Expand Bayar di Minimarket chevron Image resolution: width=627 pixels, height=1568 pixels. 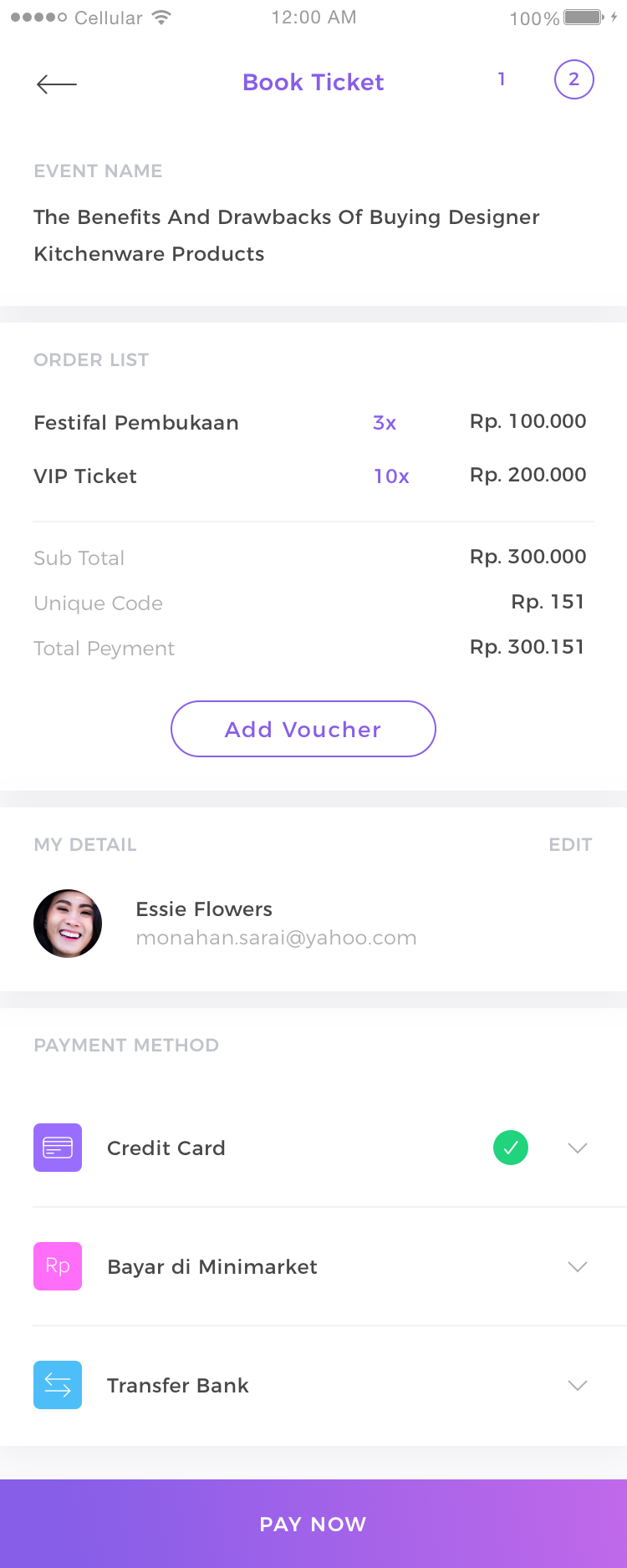pos(578,1266)
